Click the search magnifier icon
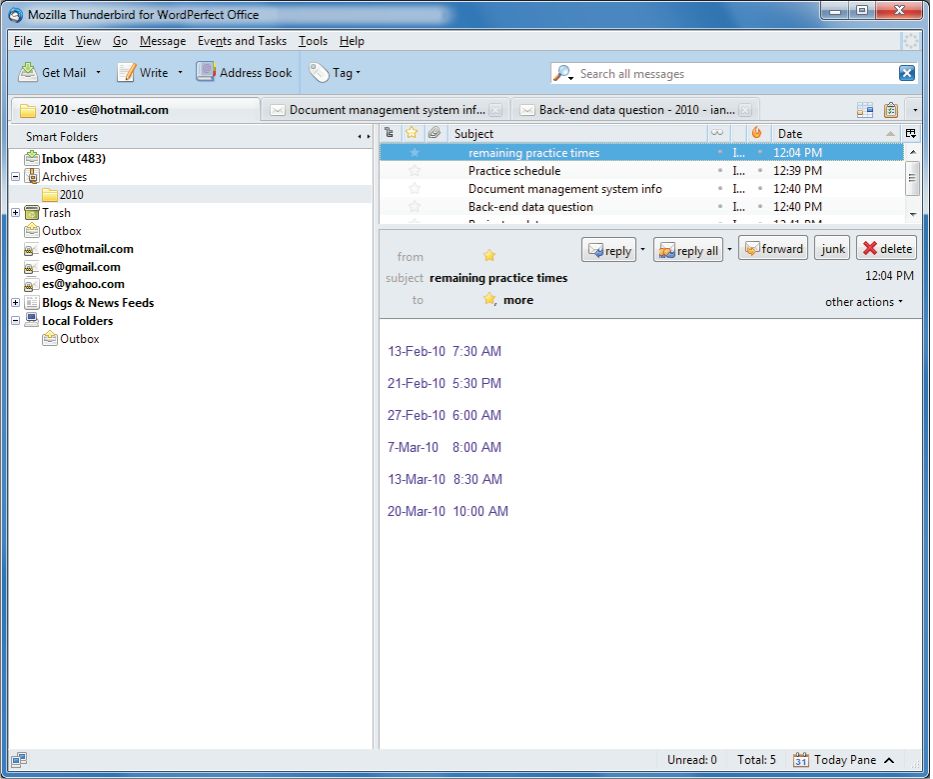This screenshot has height=779, width=933. point(561,73)
